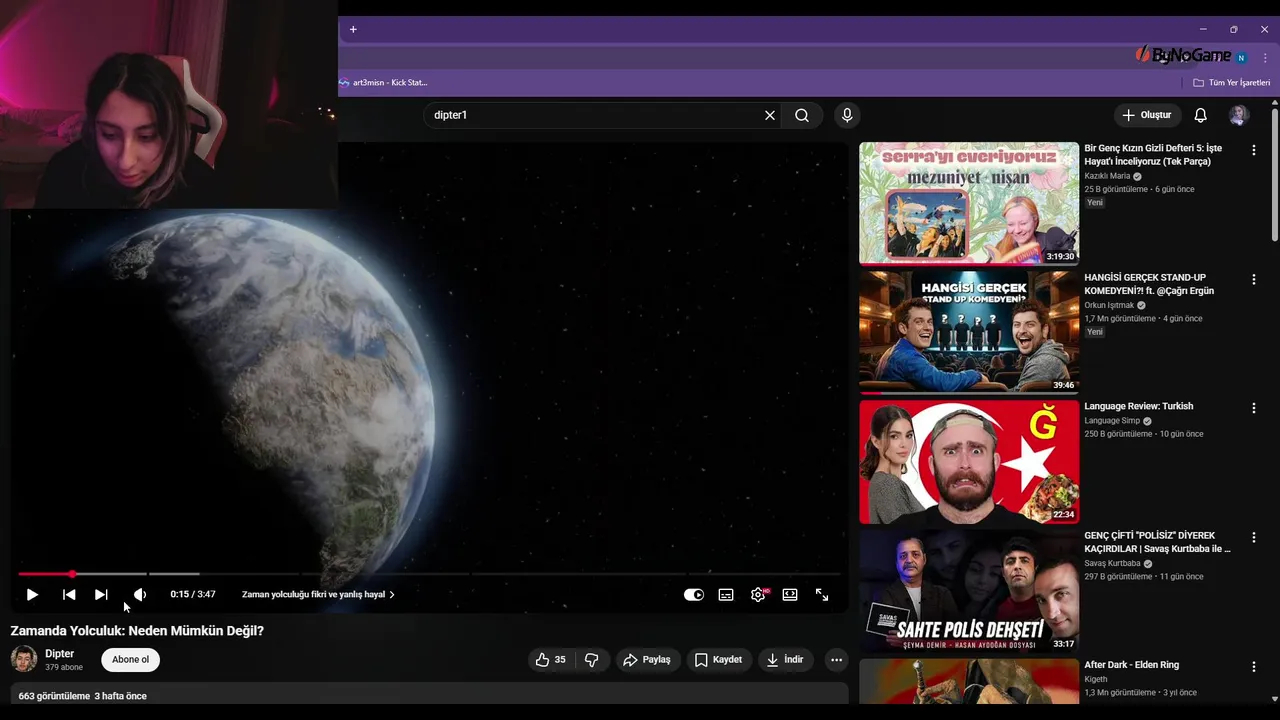Open the Kazıklı Maria channel link
1280x720 pixels.
point(1107,176)
